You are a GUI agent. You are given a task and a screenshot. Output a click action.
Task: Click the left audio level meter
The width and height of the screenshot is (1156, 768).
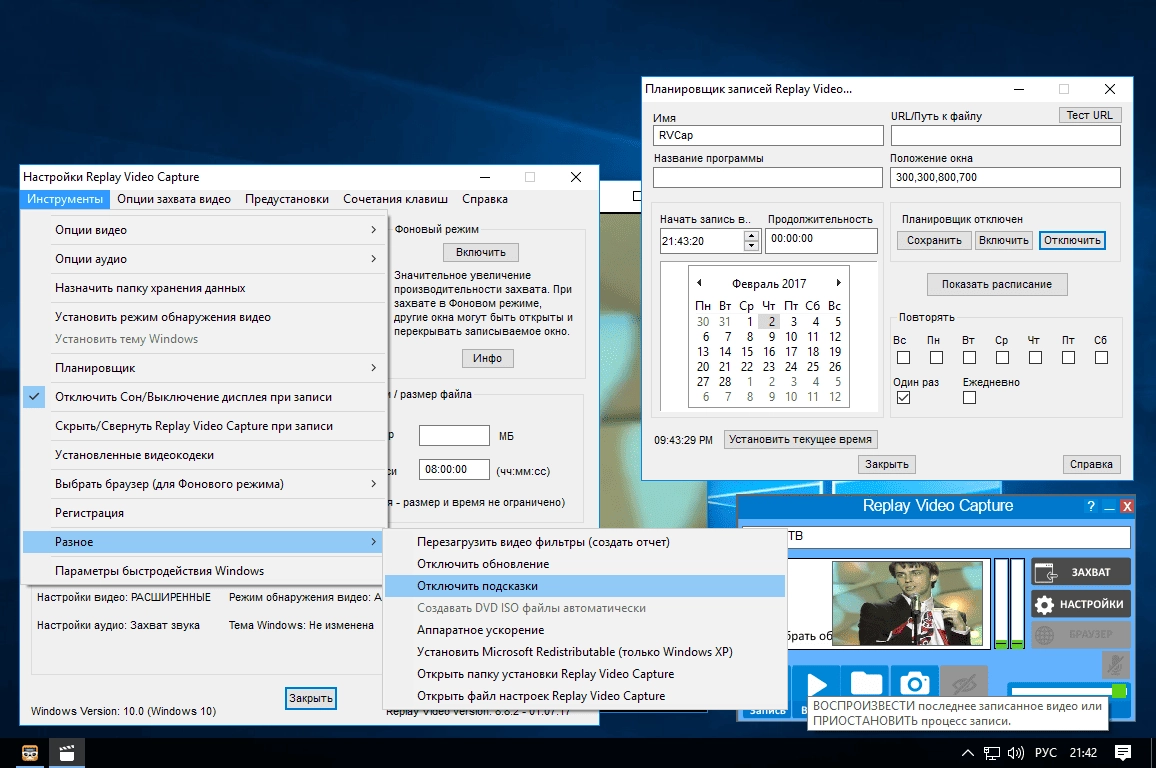pos(1001,603)
